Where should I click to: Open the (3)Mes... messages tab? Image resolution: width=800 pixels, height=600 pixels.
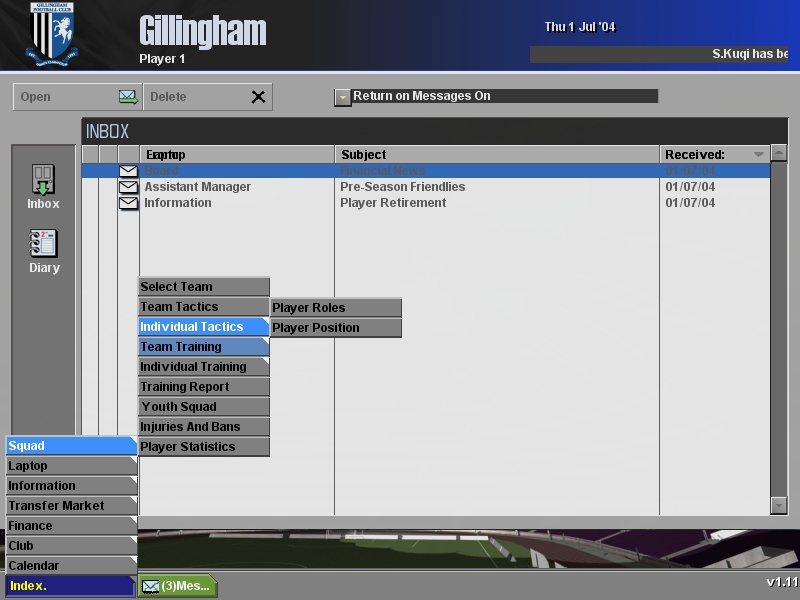177,586
